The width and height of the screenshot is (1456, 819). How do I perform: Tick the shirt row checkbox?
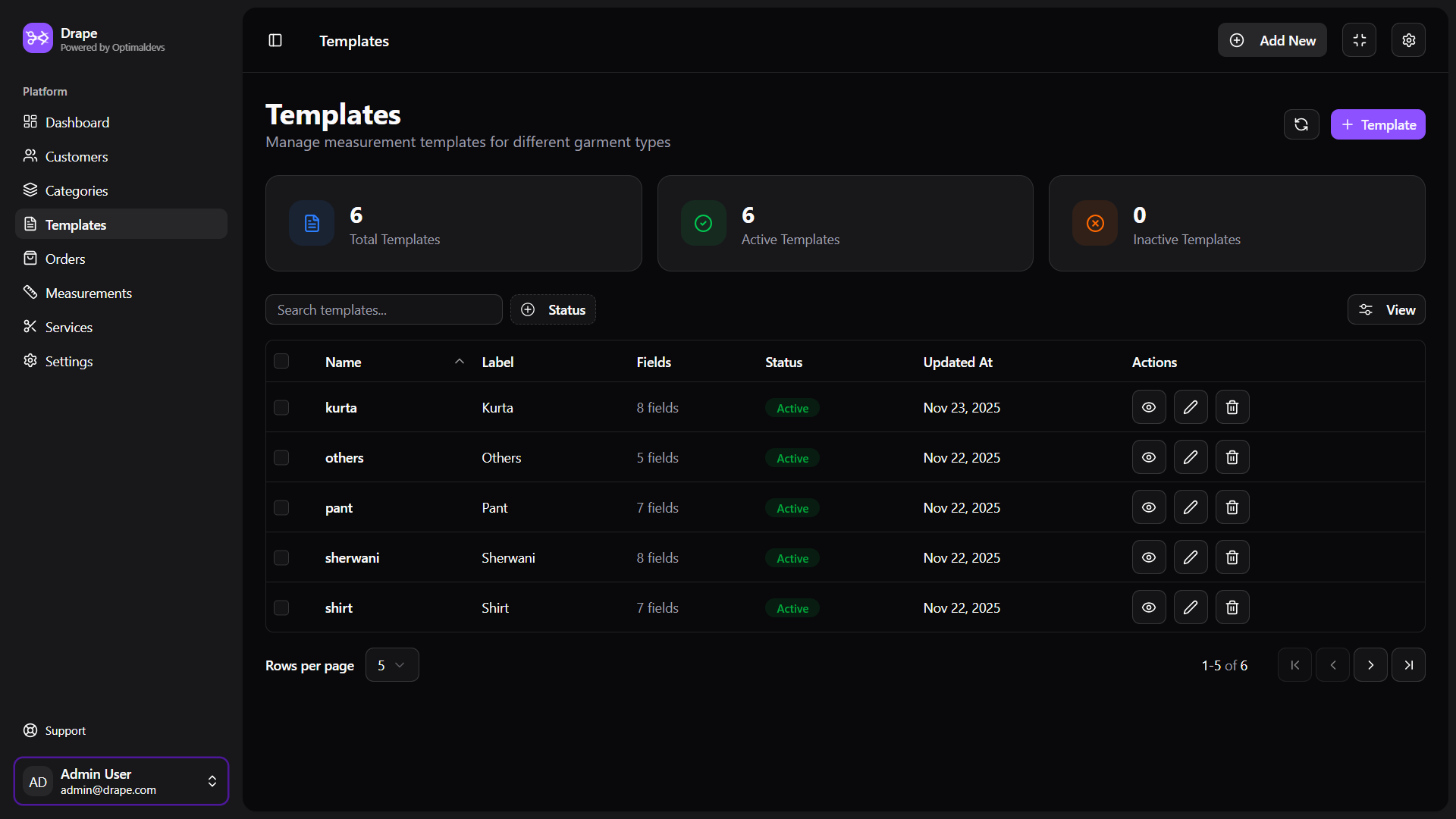point(281,607)
